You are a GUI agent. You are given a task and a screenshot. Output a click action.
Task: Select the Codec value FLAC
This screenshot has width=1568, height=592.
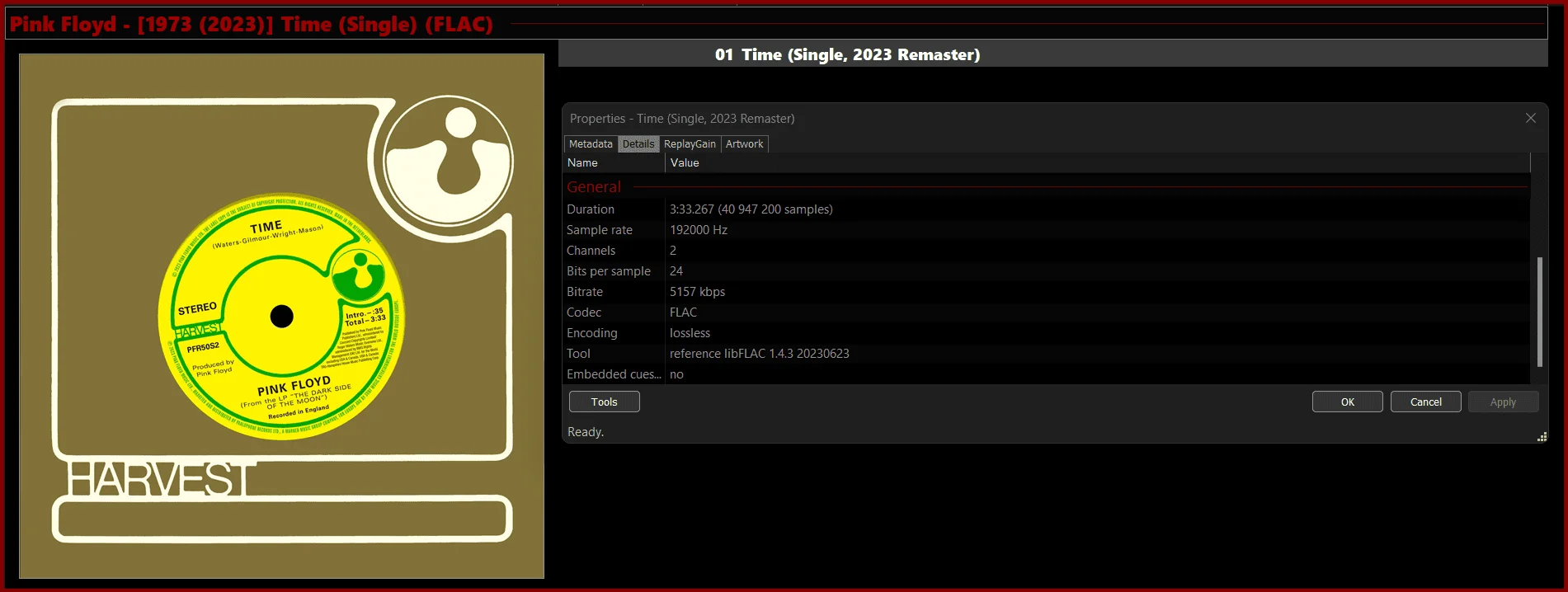point(684,312)
